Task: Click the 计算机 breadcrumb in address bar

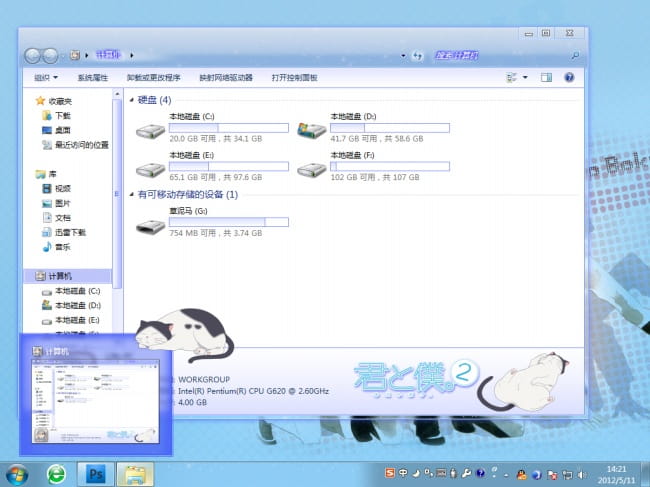Action: [108, 55]
